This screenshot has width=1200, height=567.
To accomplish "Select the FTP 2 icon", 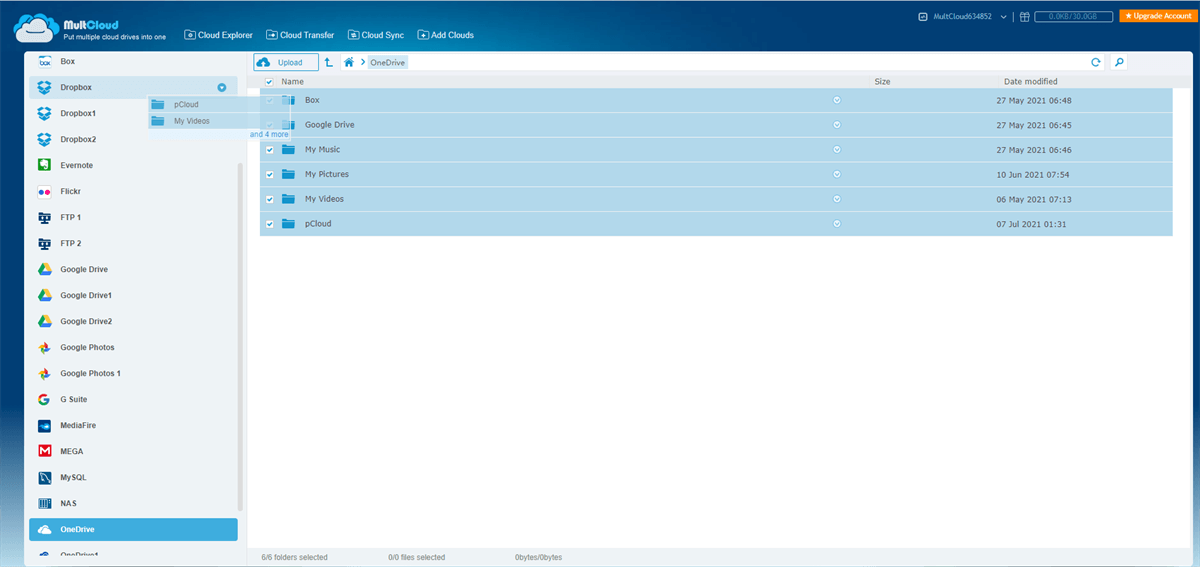I will coord(44,243).
